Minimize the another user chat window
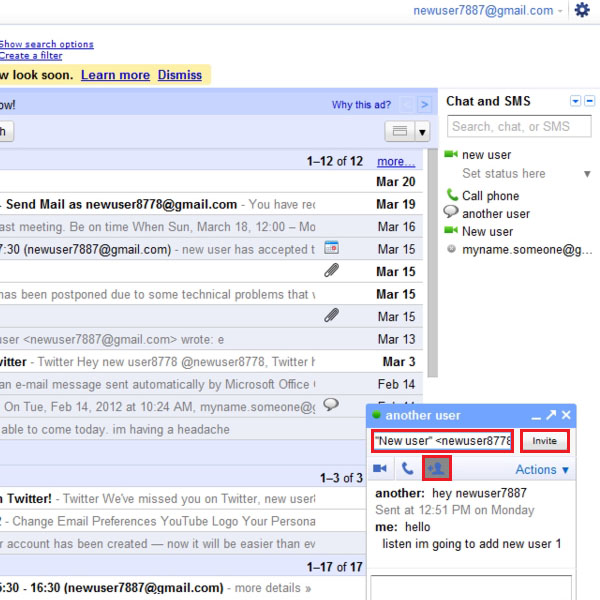 click(536, 416)
